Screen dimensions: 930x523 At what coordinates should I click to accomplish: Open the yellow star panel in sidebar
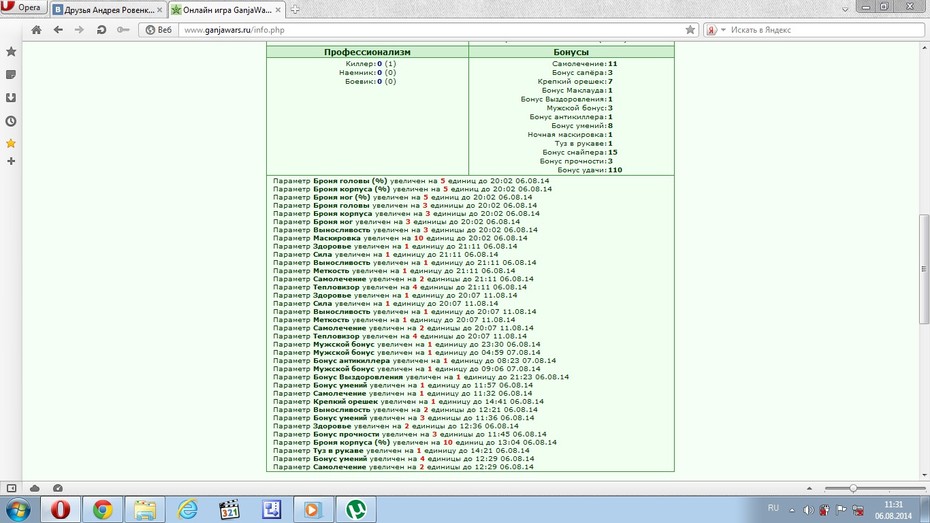coord(11,143)
